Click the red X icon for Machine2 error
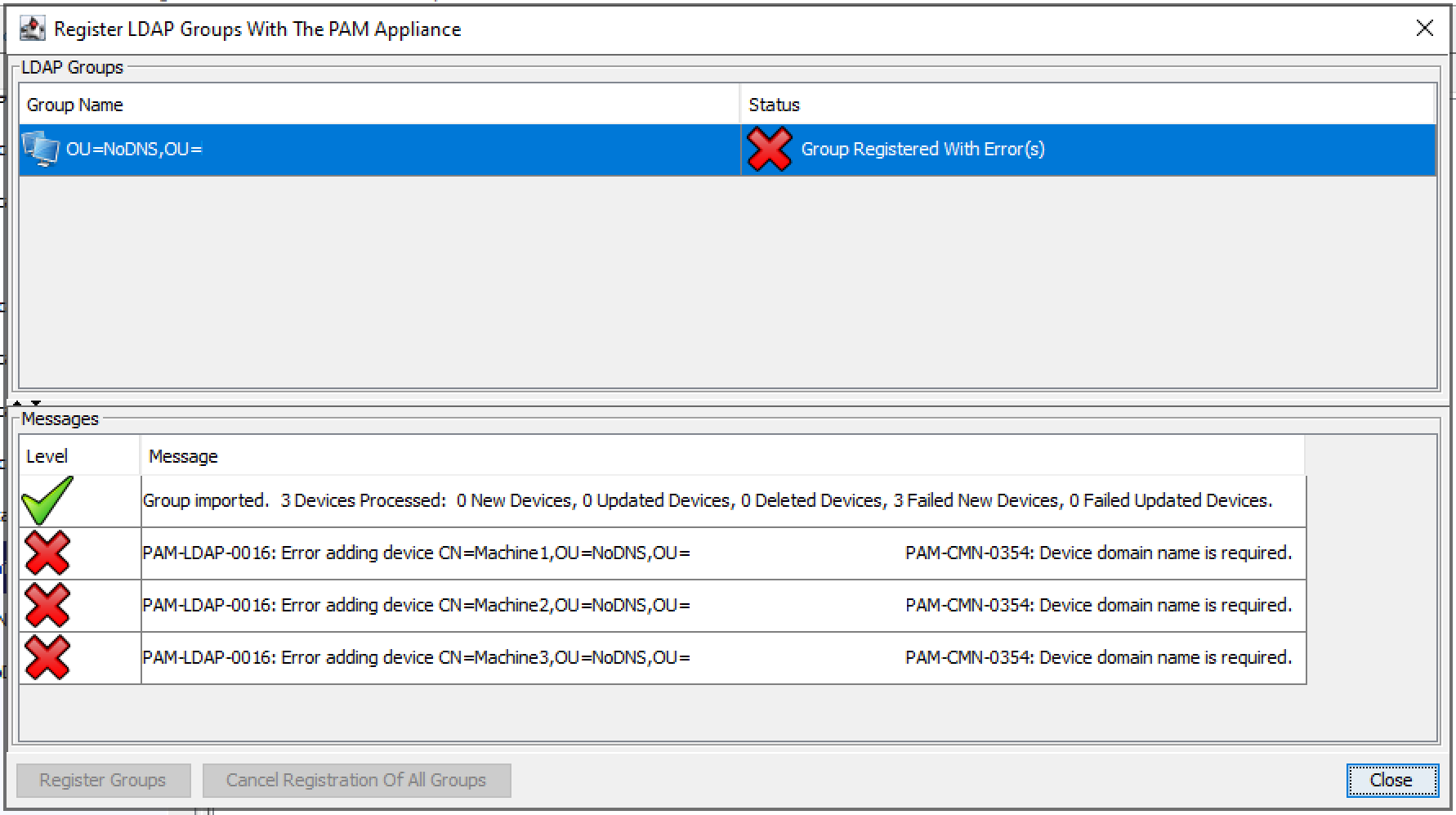The height and width of the screenshot is (815, 1456). (x=47, y=605)
